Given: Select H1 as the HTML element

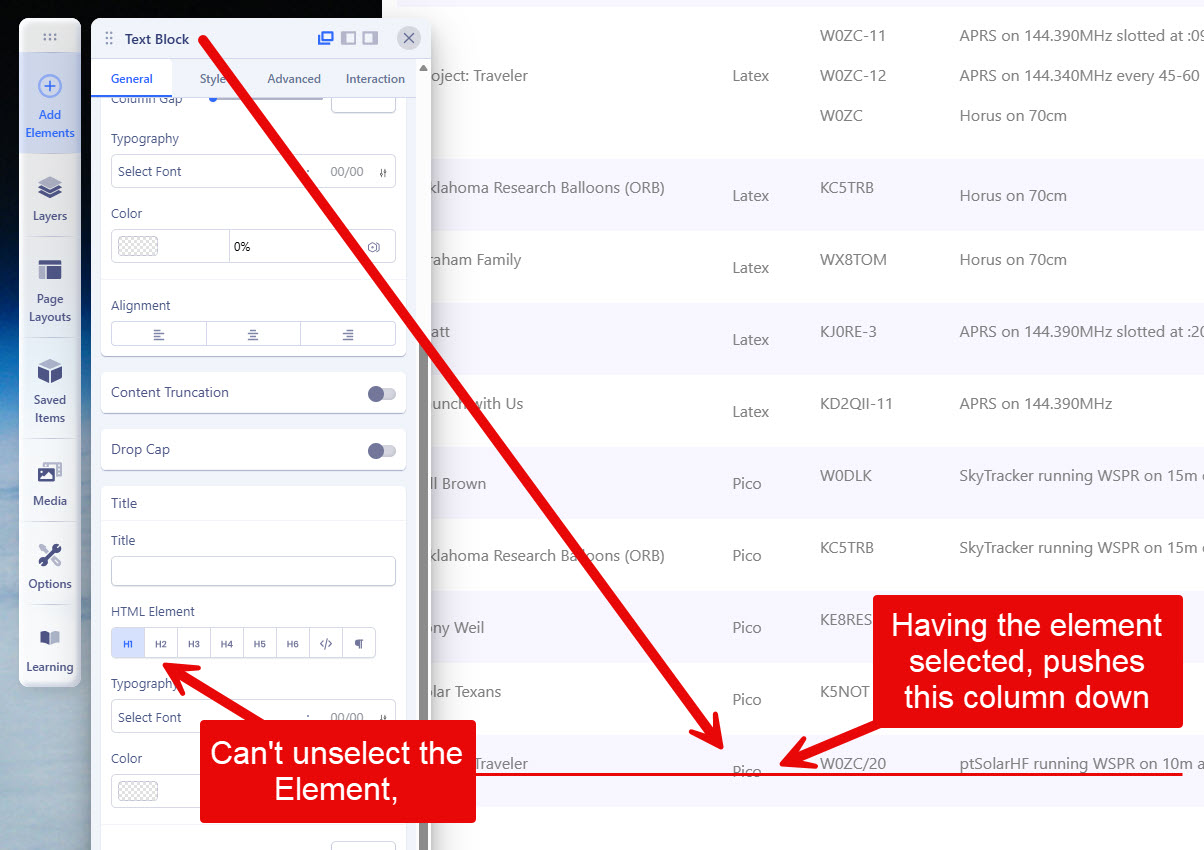Looking at the screenshot, I should click(128, 644).
